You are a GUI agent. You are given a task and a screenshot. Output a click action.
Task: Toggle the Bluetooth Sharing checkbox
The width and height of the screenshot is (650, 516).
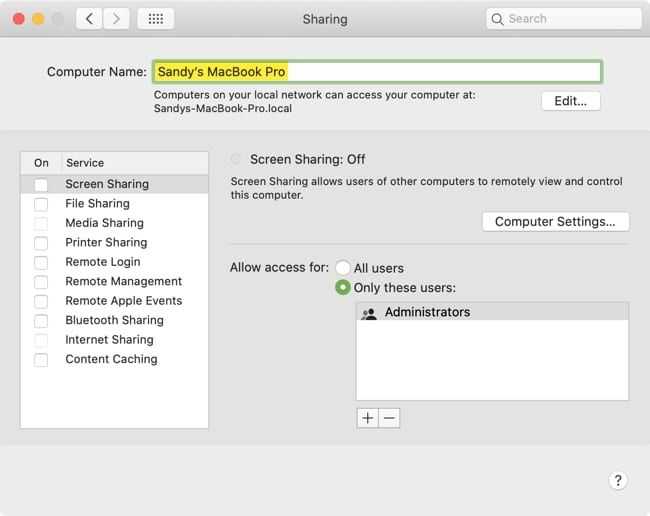41,321
